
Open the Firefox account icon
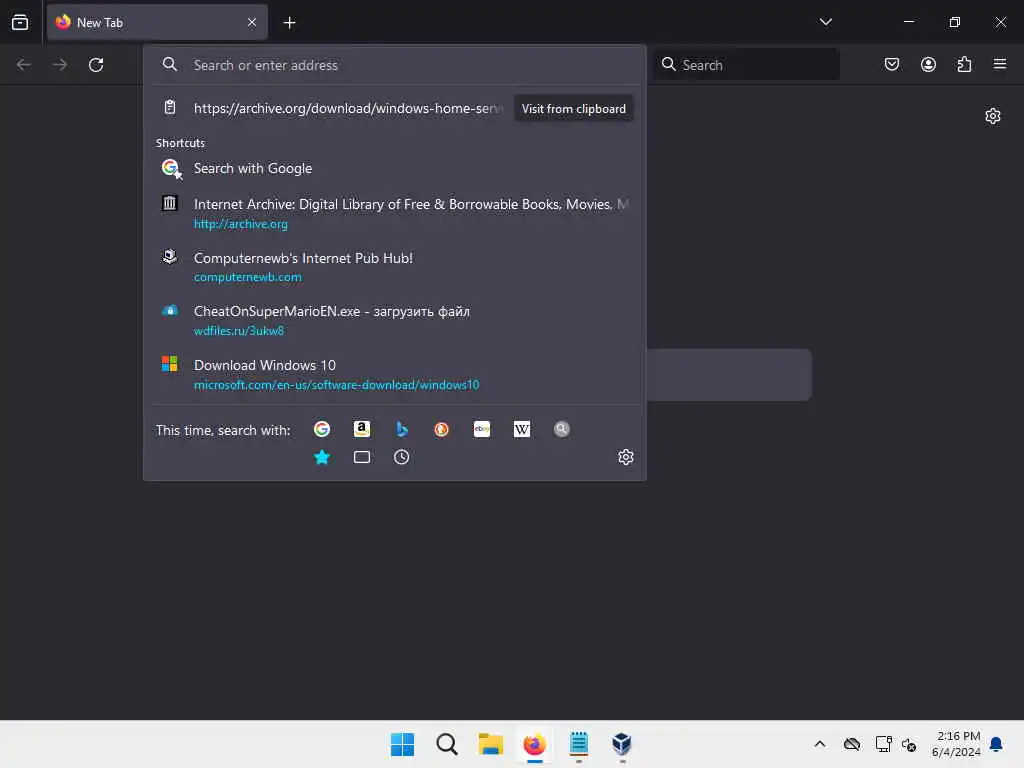tap(928, 65)
